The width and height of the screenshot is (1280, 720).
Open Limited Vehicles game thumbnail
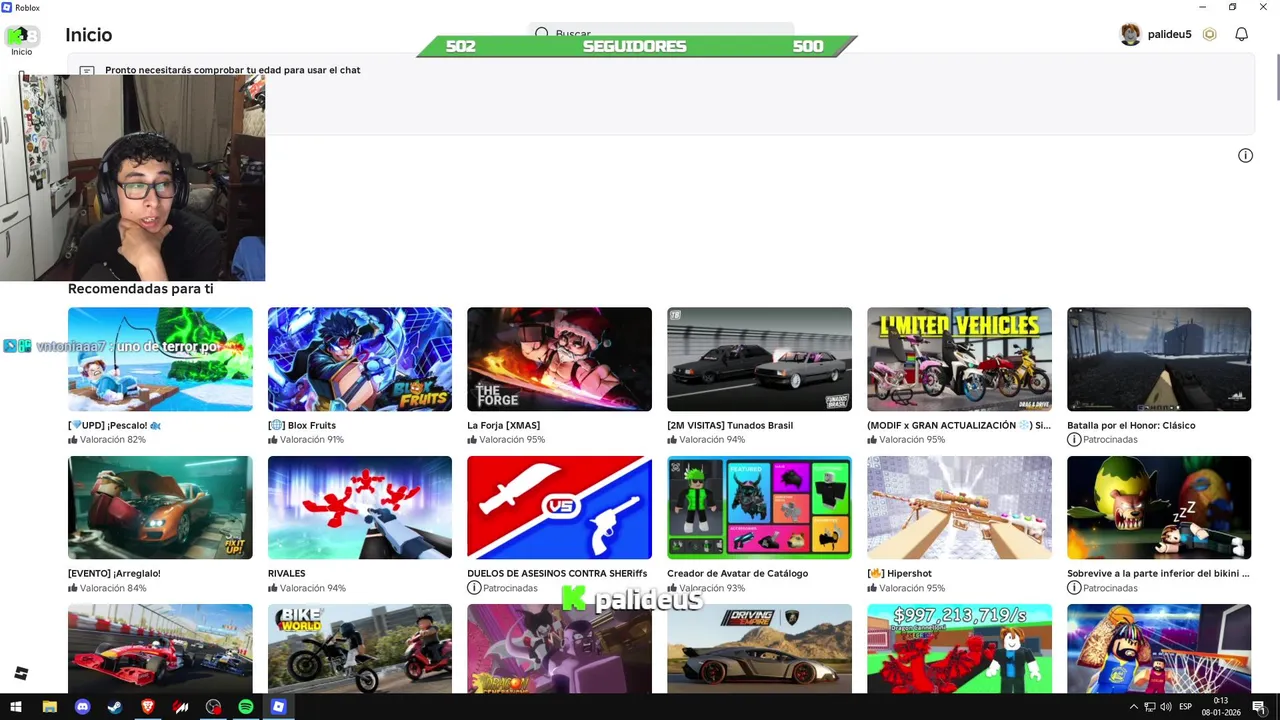click(959, 359)
